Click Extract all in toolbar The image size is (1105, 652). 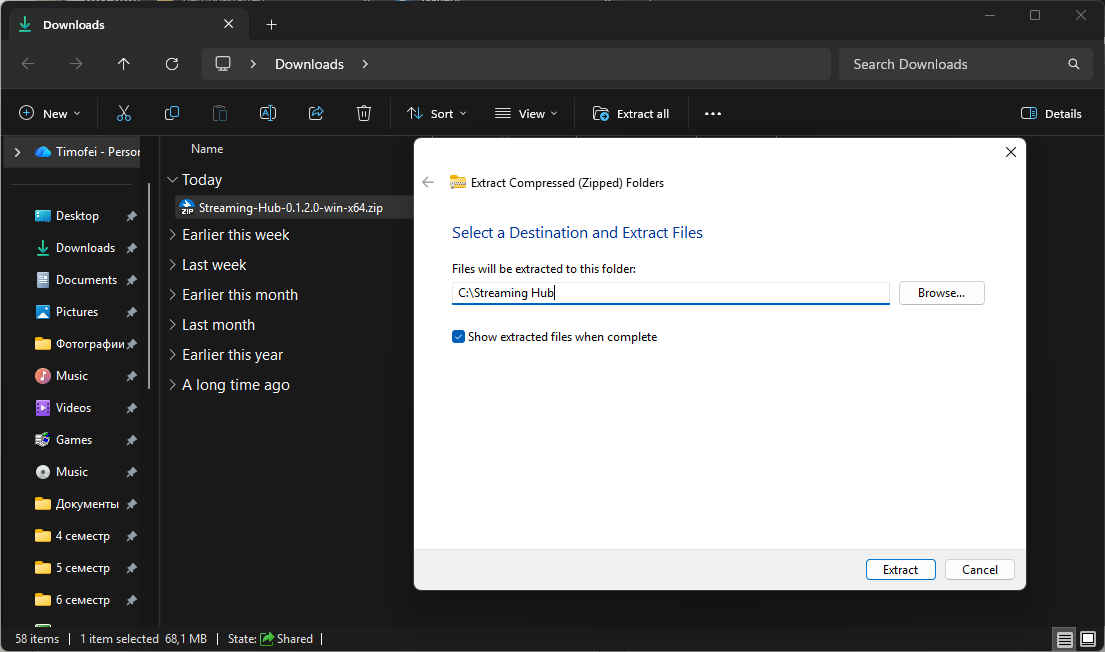tap(631, 113)
